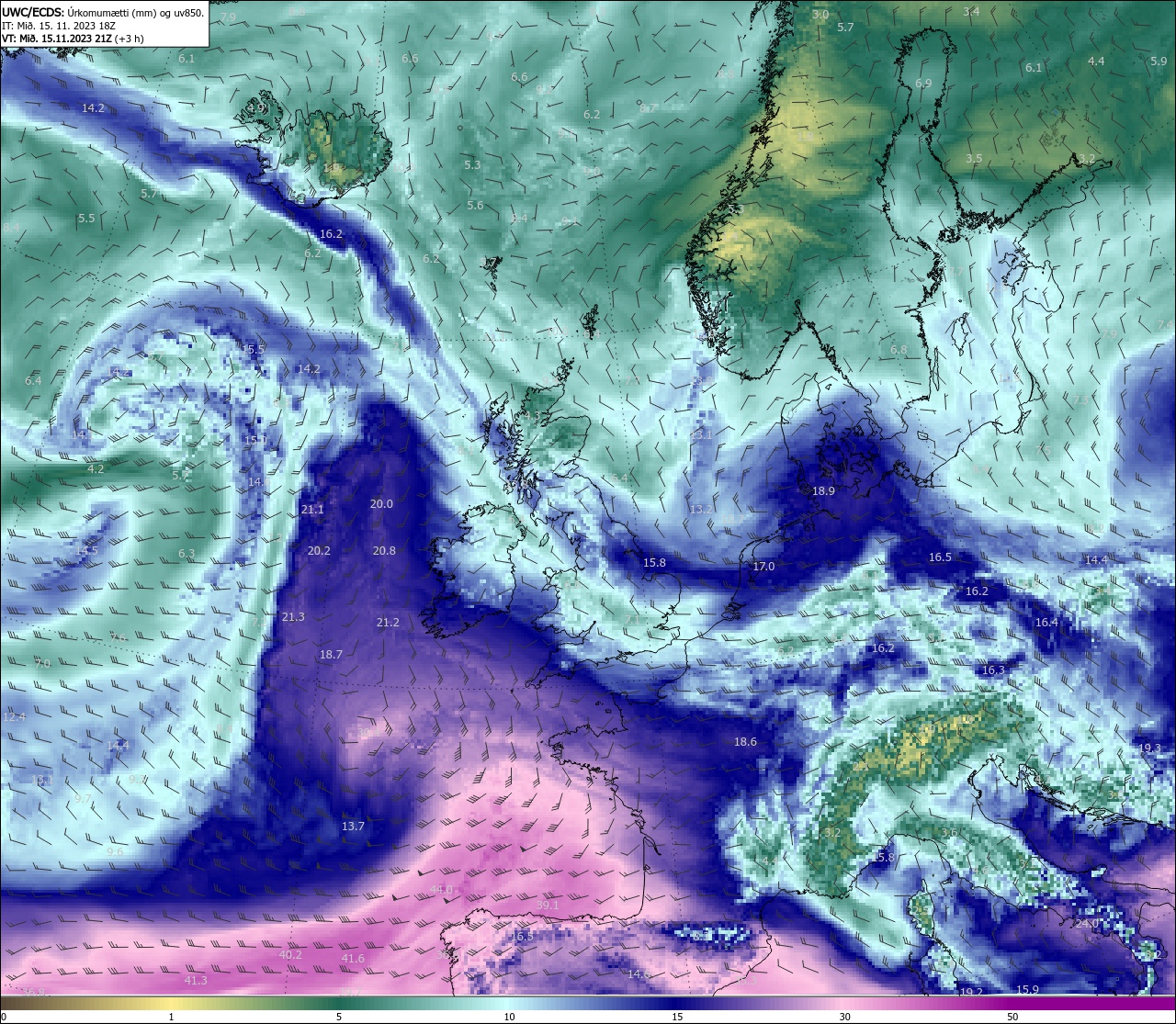Viewport: 1176px width, 1024px height.
Task: Click the 13.7 value label
Action: coord(353,827)
